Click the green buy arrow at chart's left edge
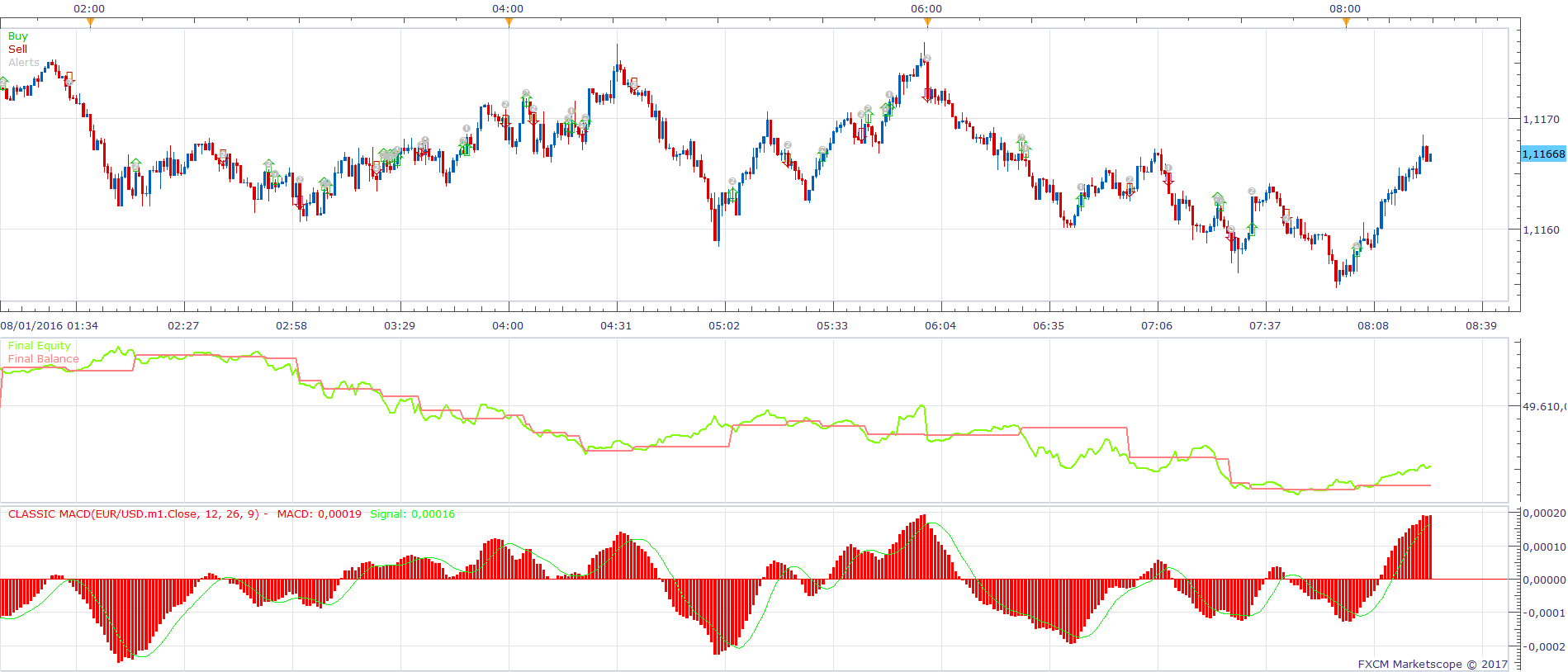Screen dimensions: 1568x672 tap(3, 83)
